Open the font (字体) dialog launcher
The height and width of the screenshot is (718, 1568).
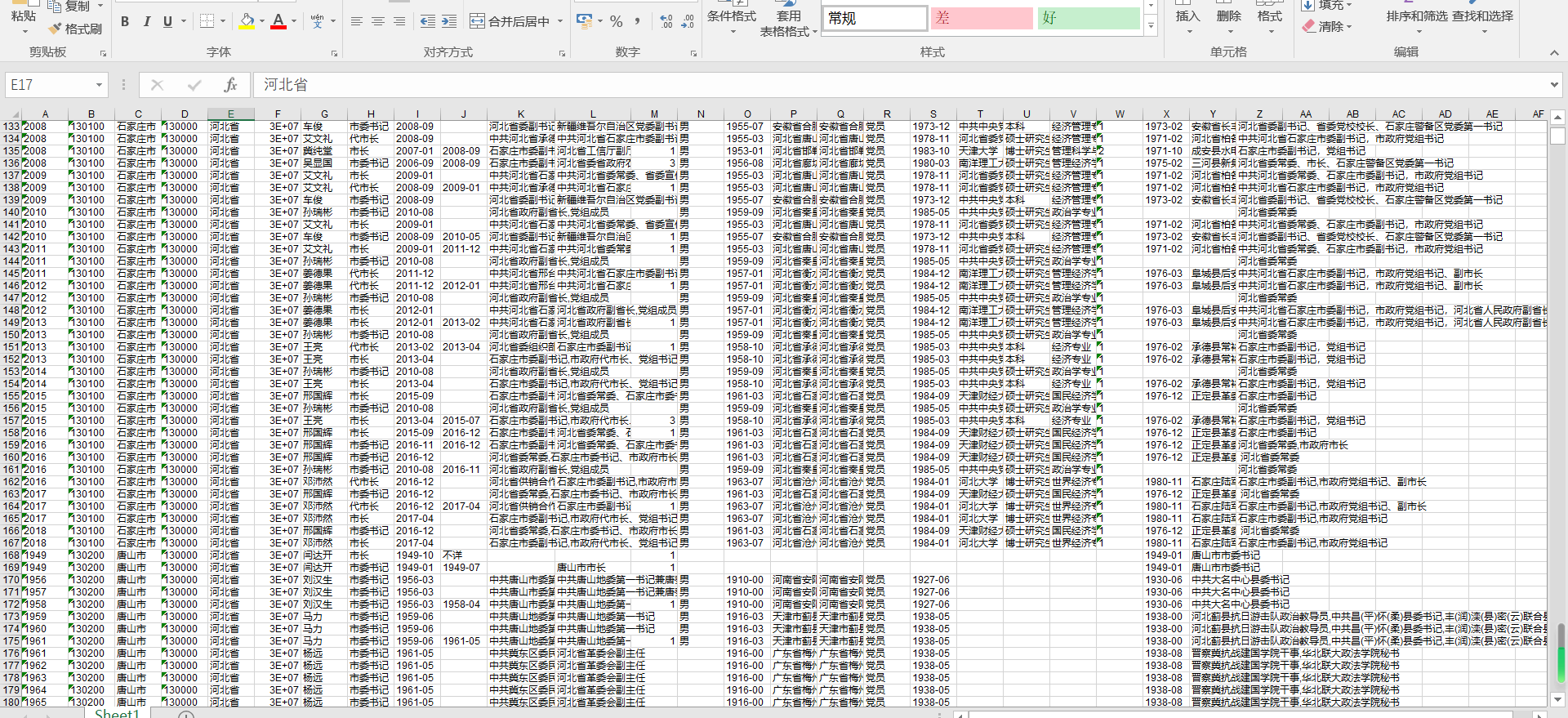click(335, 53)
